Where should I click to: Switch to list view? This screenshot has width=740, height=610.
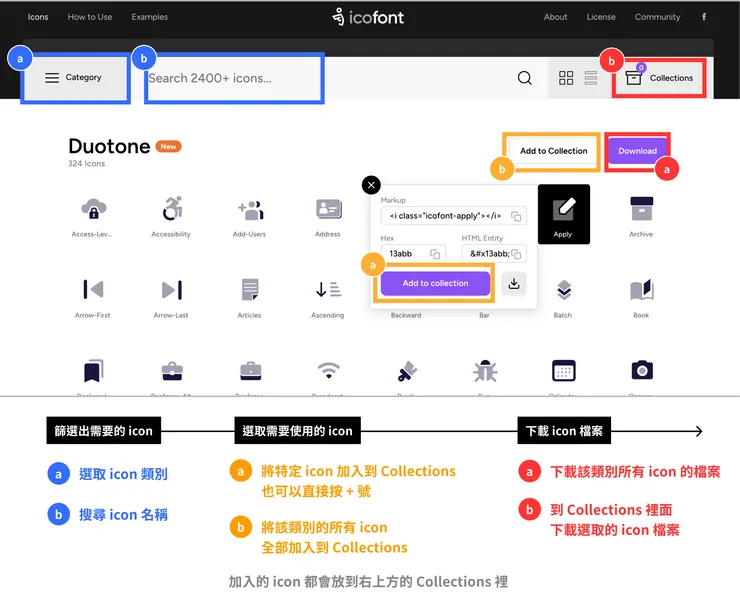(591, 78)
